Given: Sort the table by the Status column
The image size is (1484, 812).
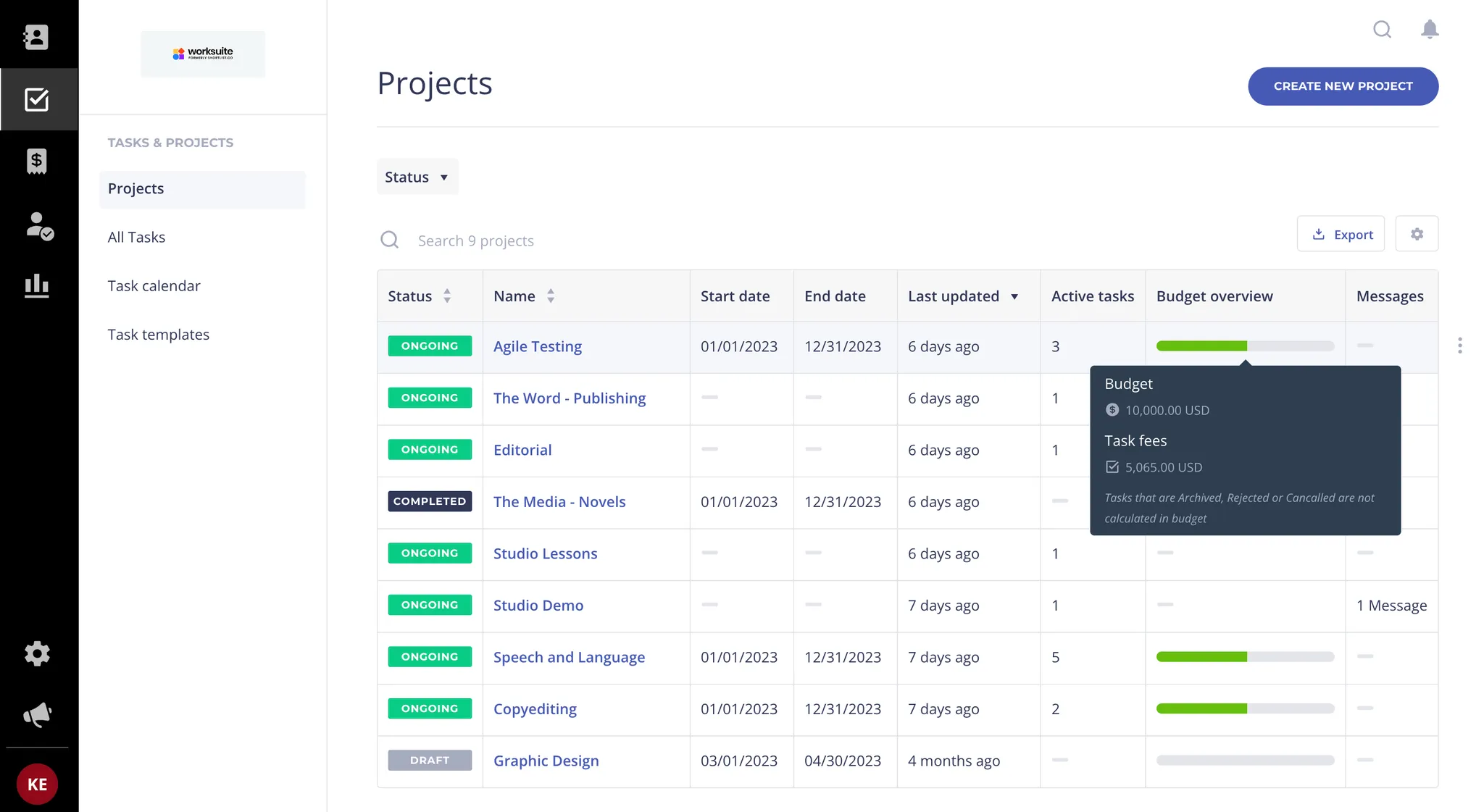Looking at the screenshot, I should (447, 296).
